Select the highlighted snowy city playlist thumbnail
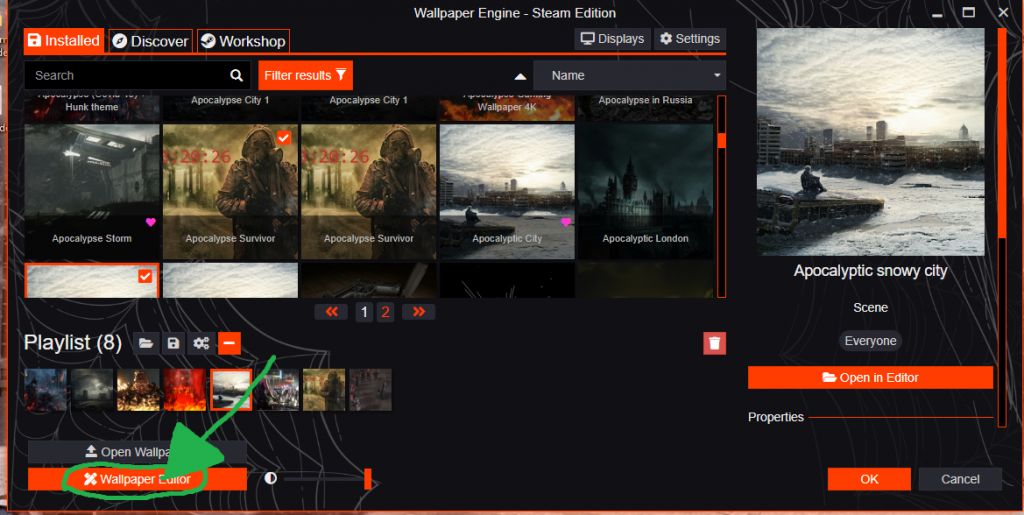This screenshot has height=515, width=1024. coord(231,390)
